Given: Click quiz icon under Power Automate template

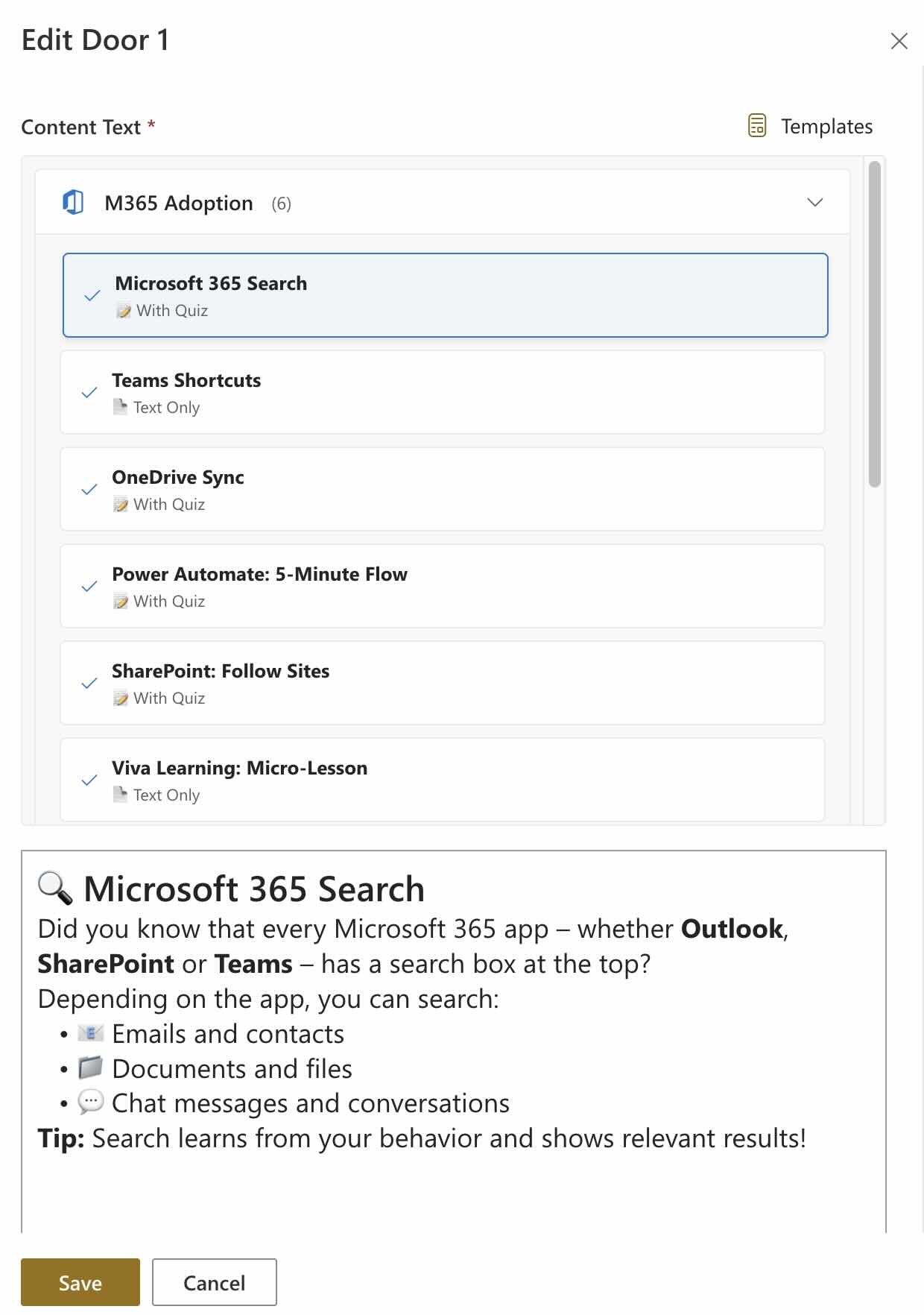Looking at the screenshot, I should click(x=120, y=602).
